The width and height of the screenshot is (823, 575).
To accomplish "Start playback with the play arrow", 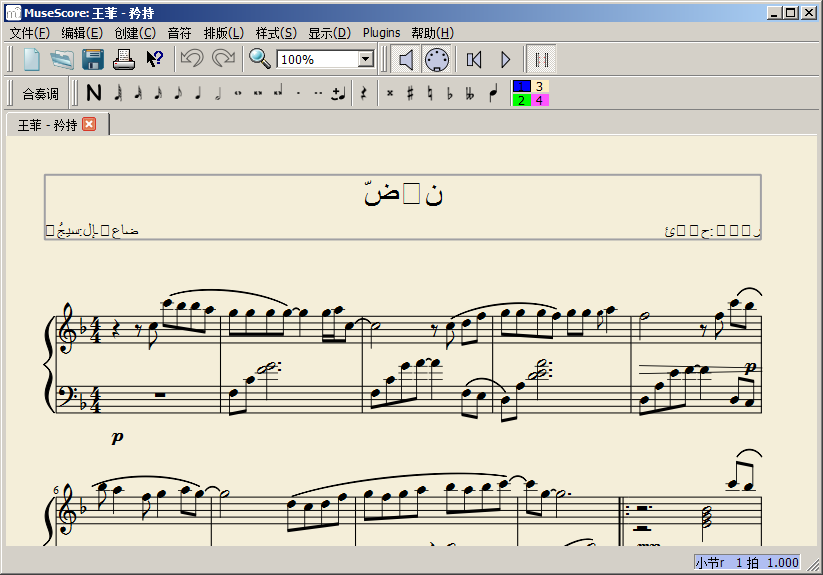I will (x=505, y=59).
